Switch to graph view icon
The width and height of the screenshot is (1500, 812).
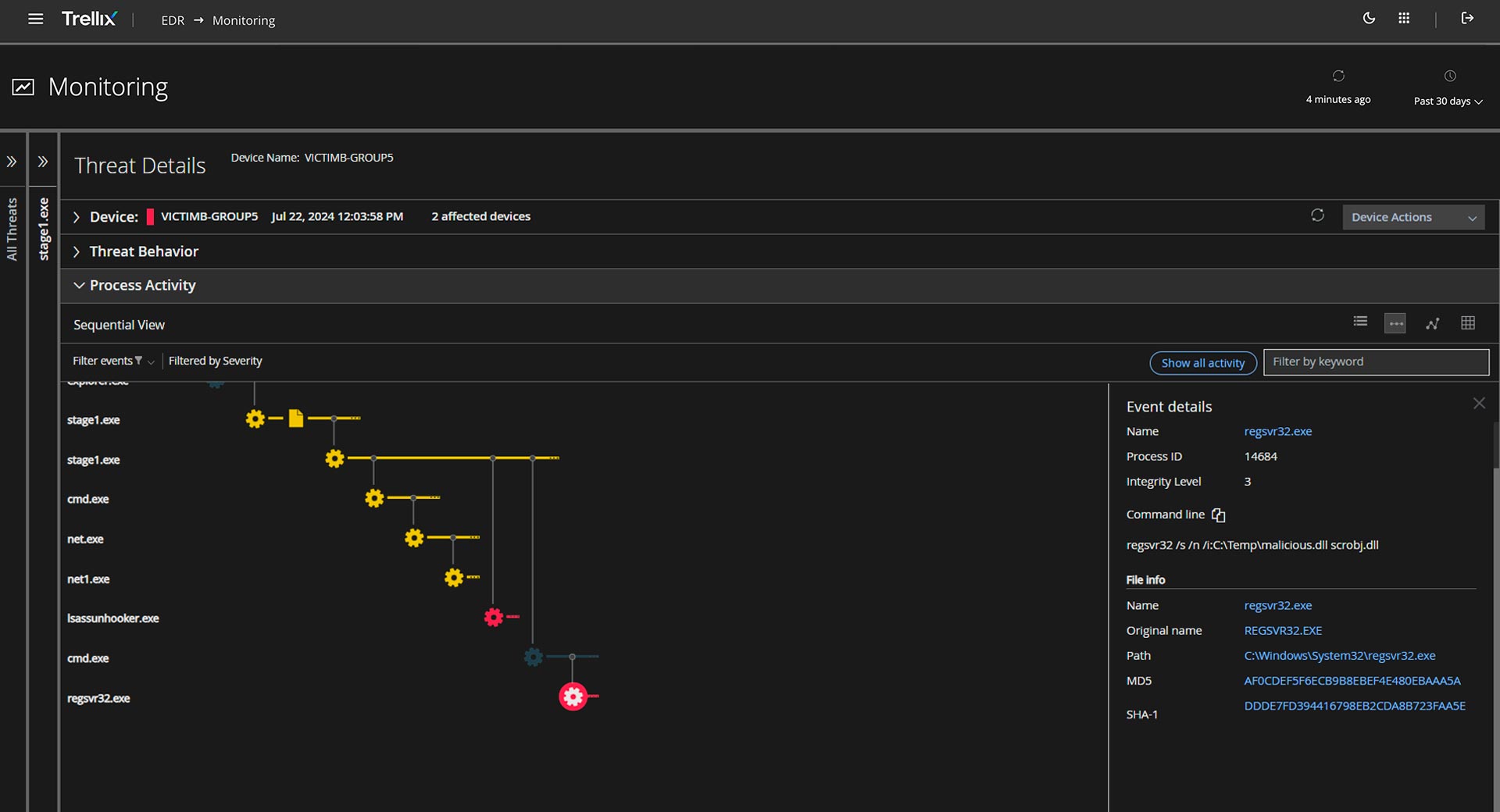[1432, 323]
